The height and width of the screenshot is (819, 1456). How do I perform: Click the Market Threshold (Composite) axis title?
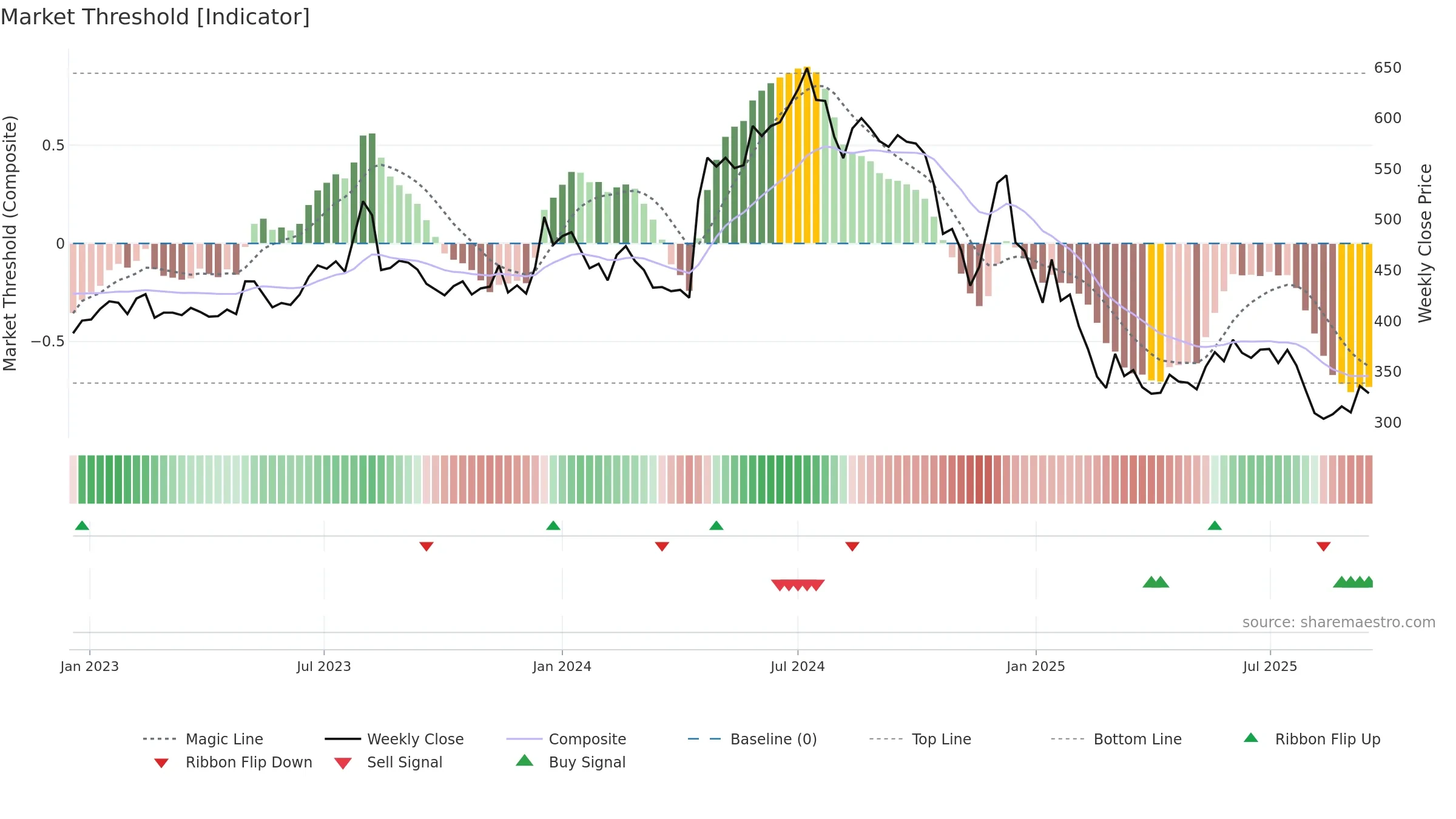[x=10, y=243]
